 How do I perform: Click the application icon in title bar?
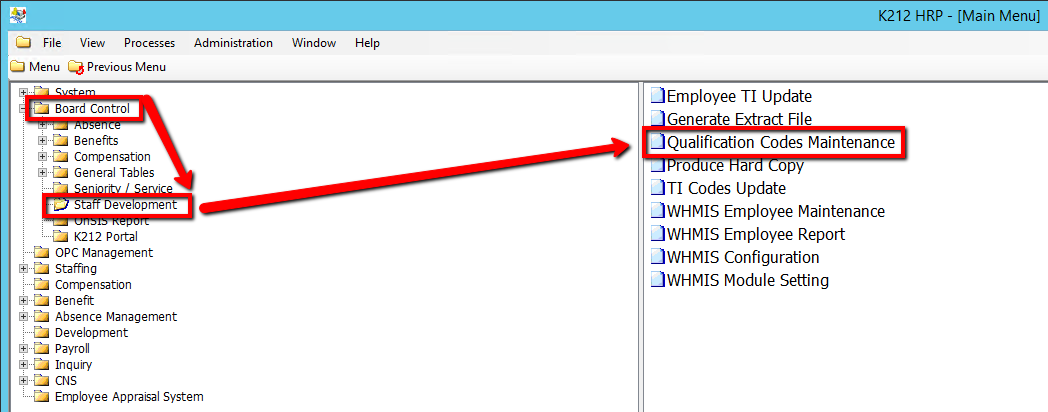[17, 16]
